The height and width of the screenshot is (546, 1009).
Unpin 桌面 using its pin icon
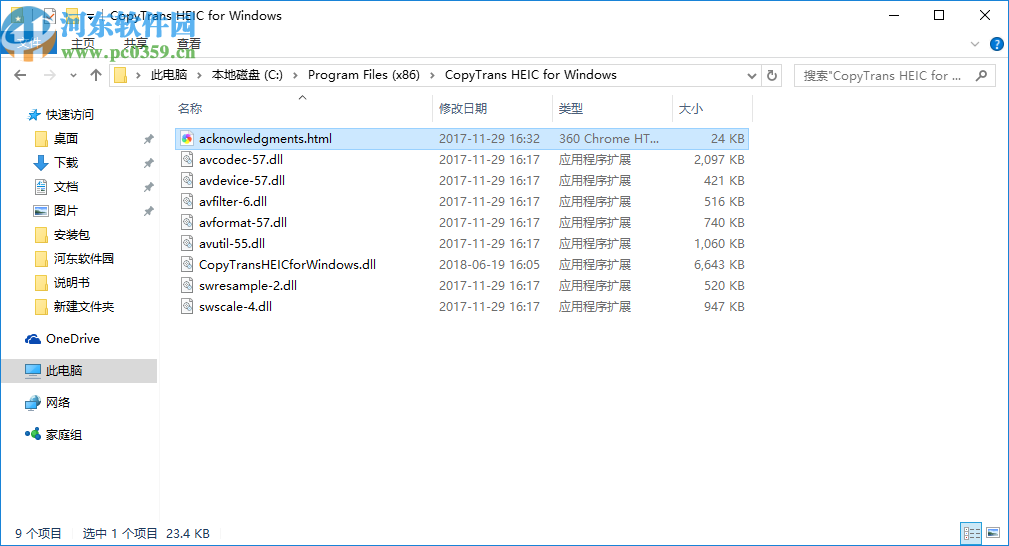point(149,138)
